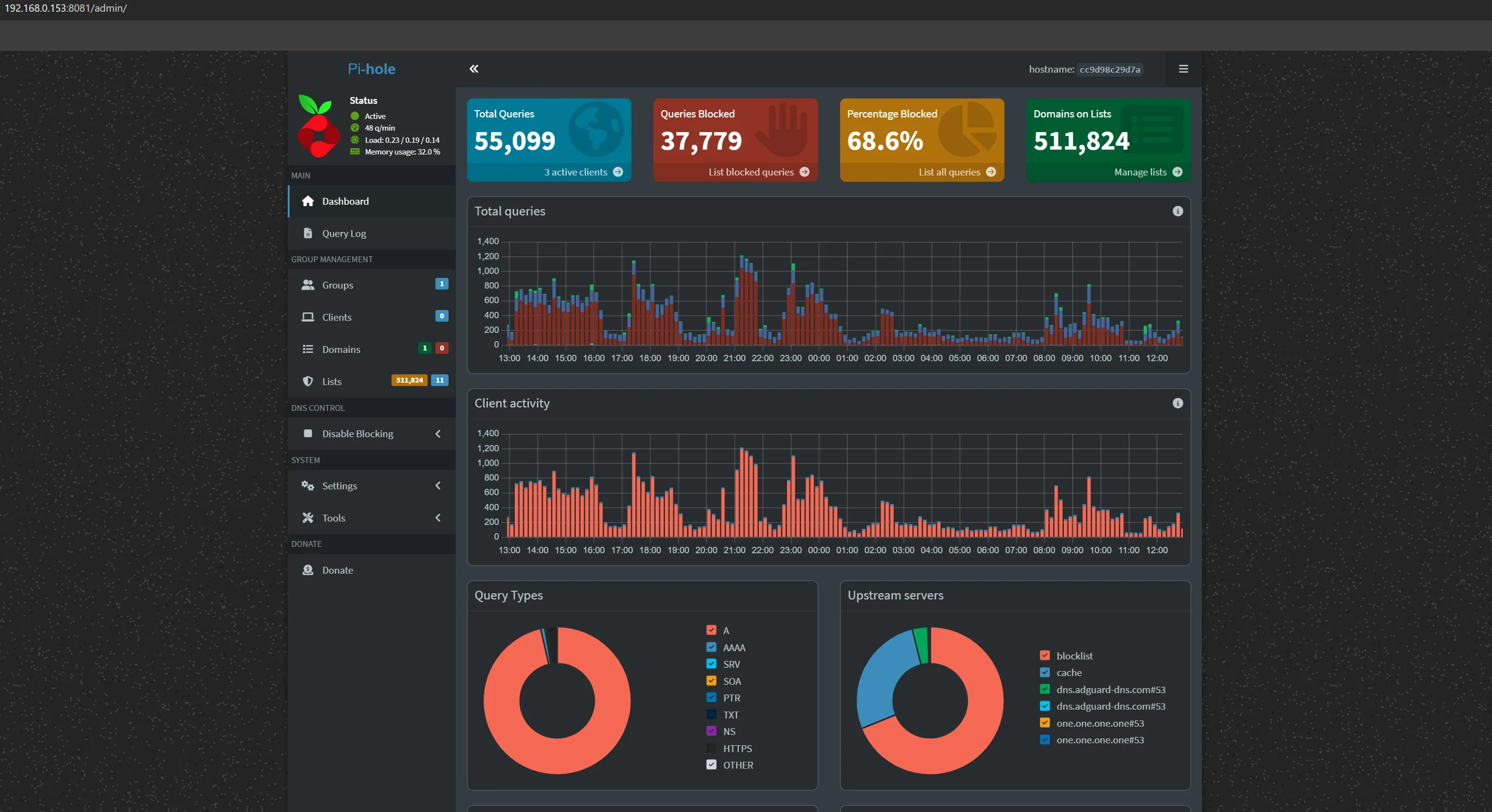Uncheck the AAAA query type

711,647
